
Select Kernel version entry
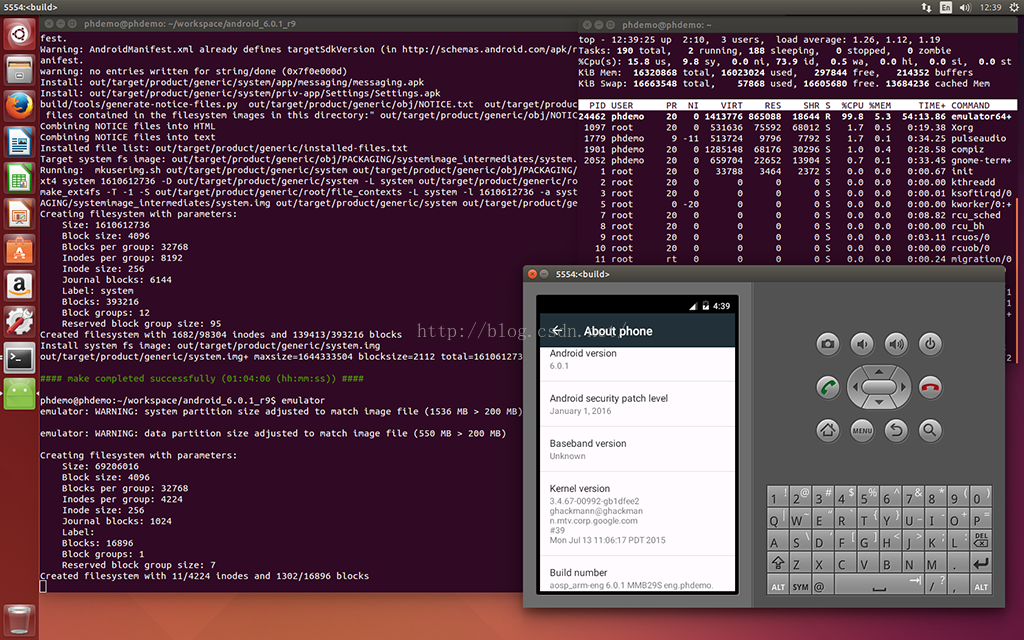(x=637, y=514)
